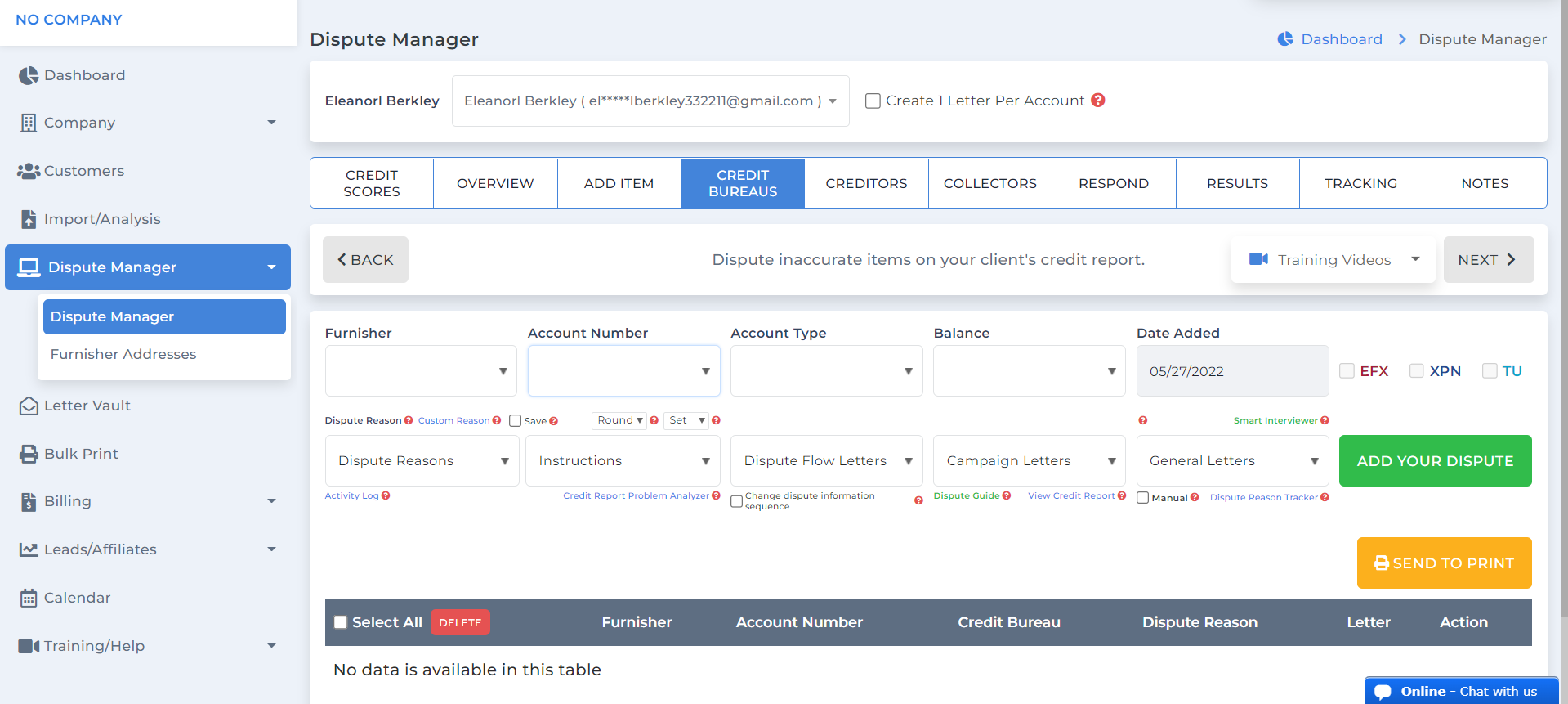The width and height of the screenshot is (1568, 704).
Task: Tick the Select All checkbox
Action: click(341, 622)
